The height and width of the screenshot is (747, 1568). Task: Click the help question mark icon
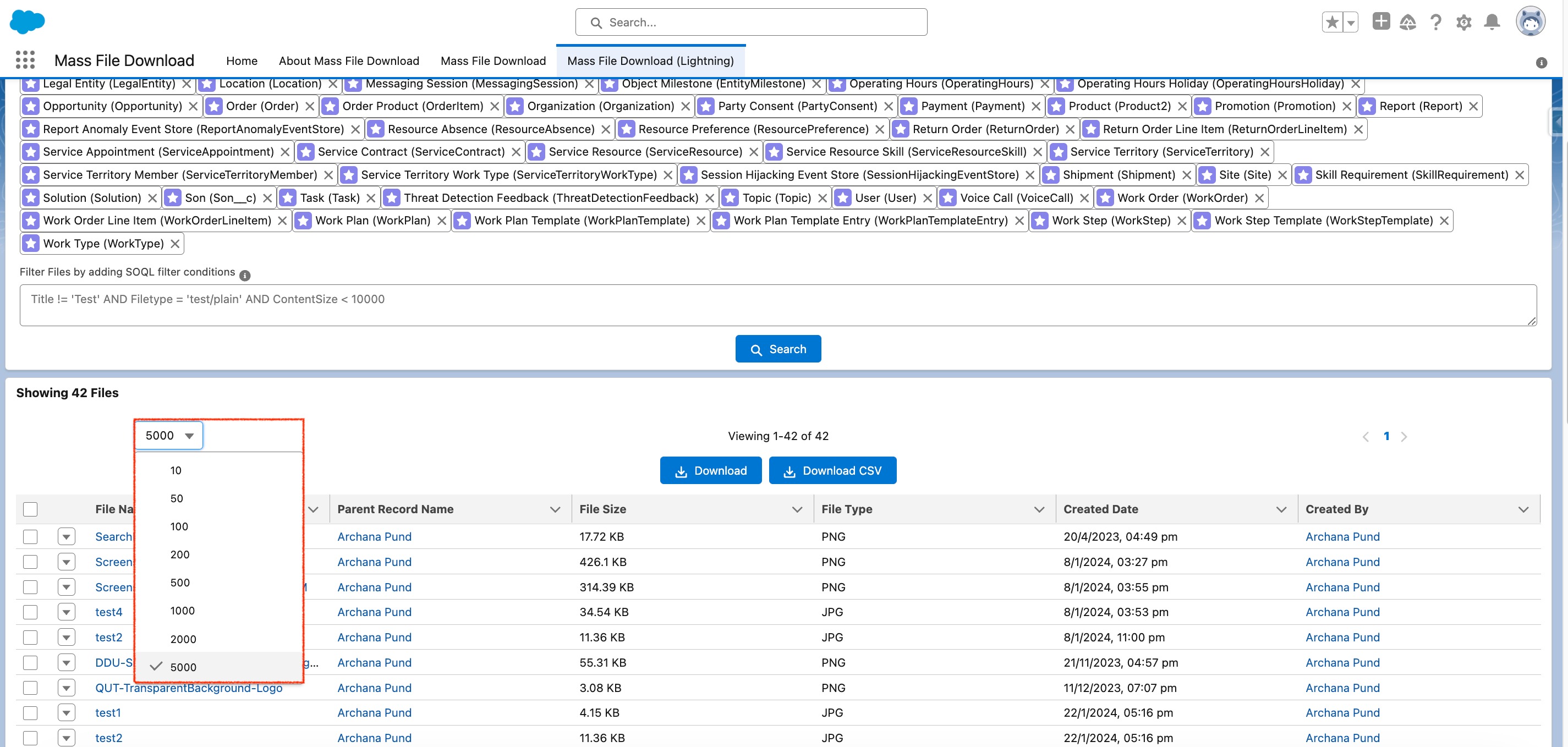click(x=1435, y=23)
